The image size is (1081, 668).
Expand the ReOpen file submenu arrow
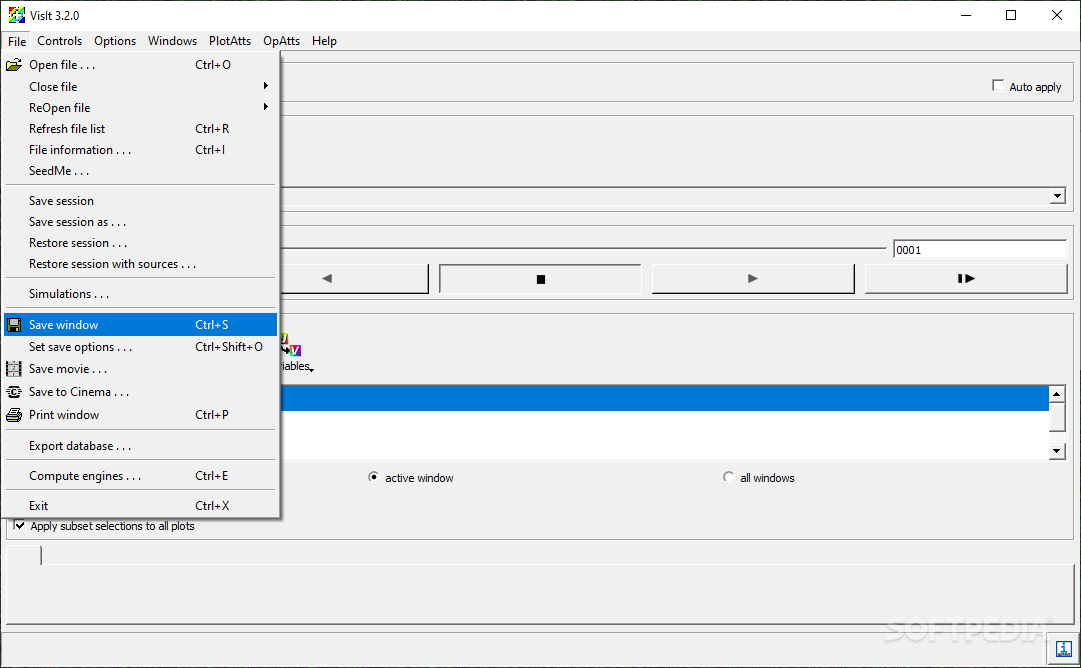[x=265, y=107]
